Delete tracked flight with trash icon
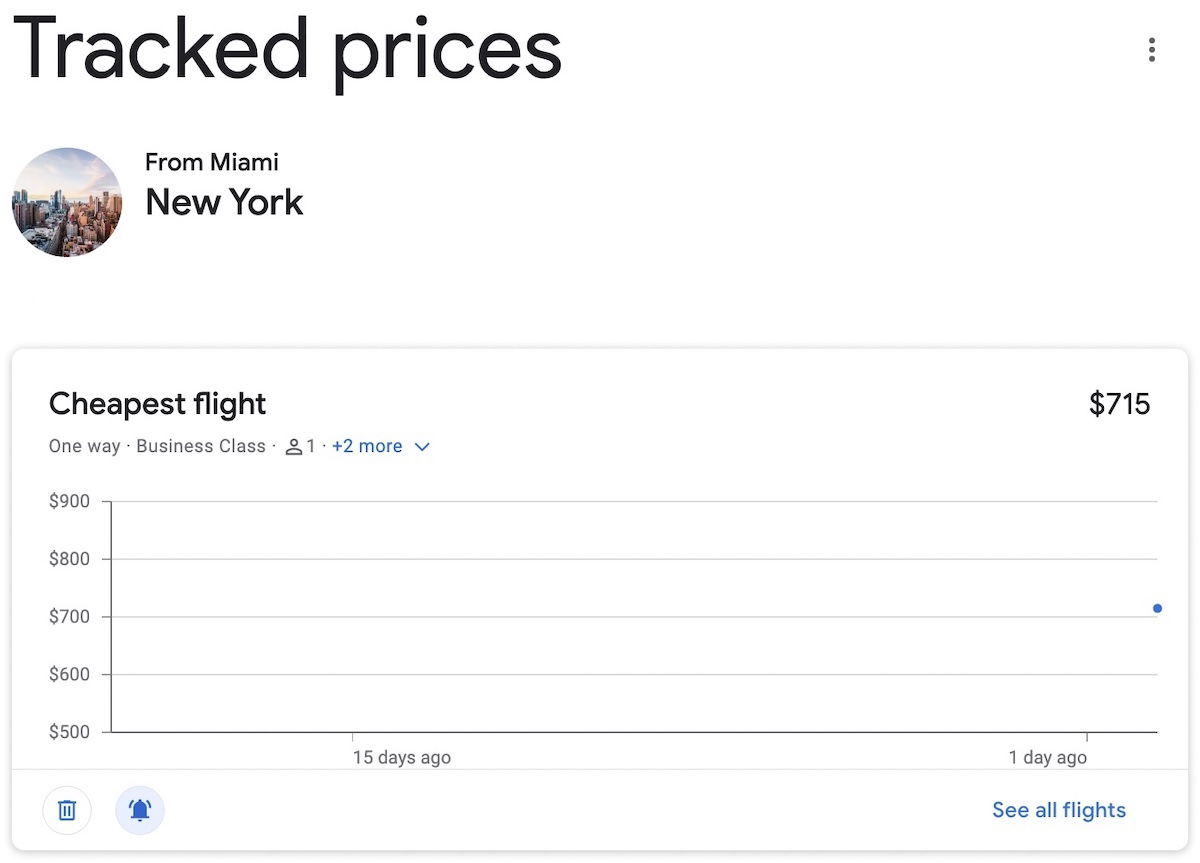 coord(67,810)
